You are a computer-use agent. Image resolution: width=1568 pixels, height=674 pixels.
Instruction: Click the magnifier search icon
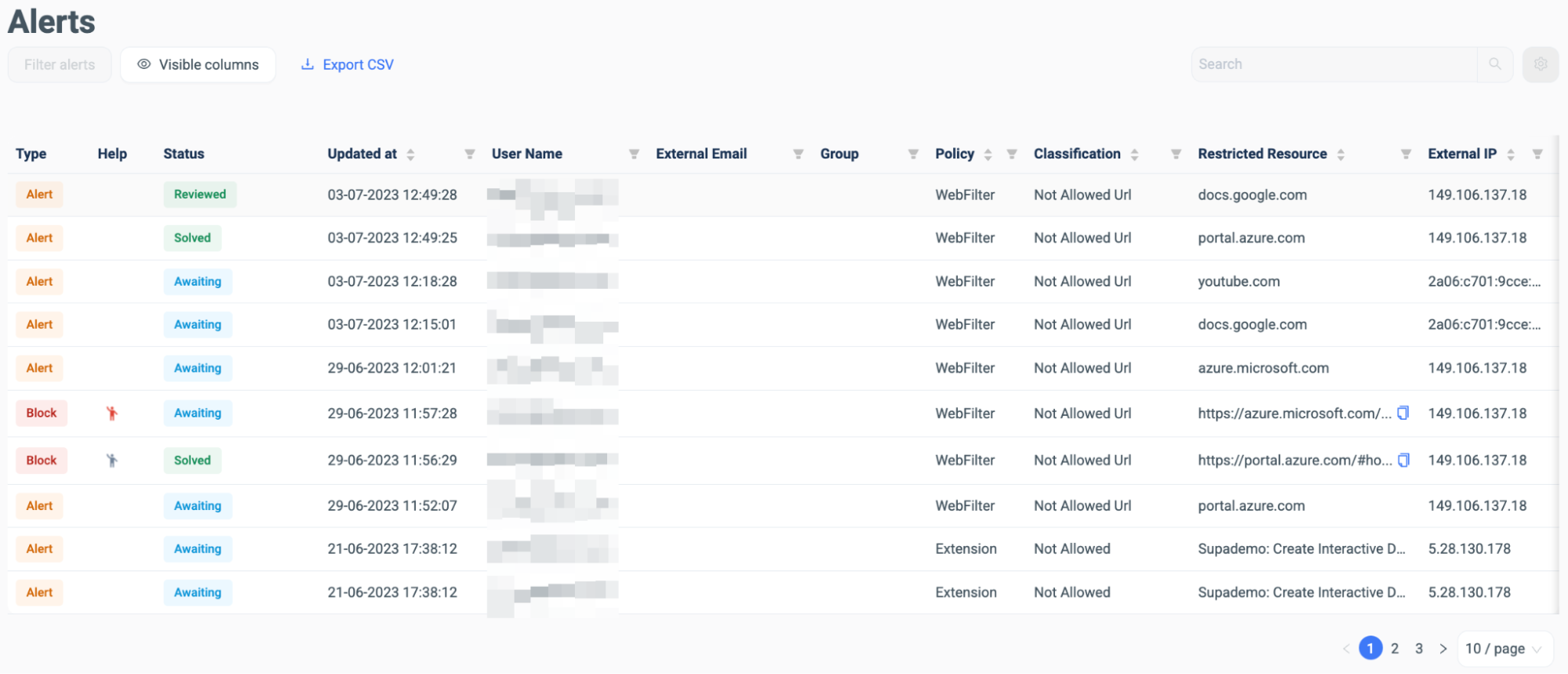coord(1495,64)
